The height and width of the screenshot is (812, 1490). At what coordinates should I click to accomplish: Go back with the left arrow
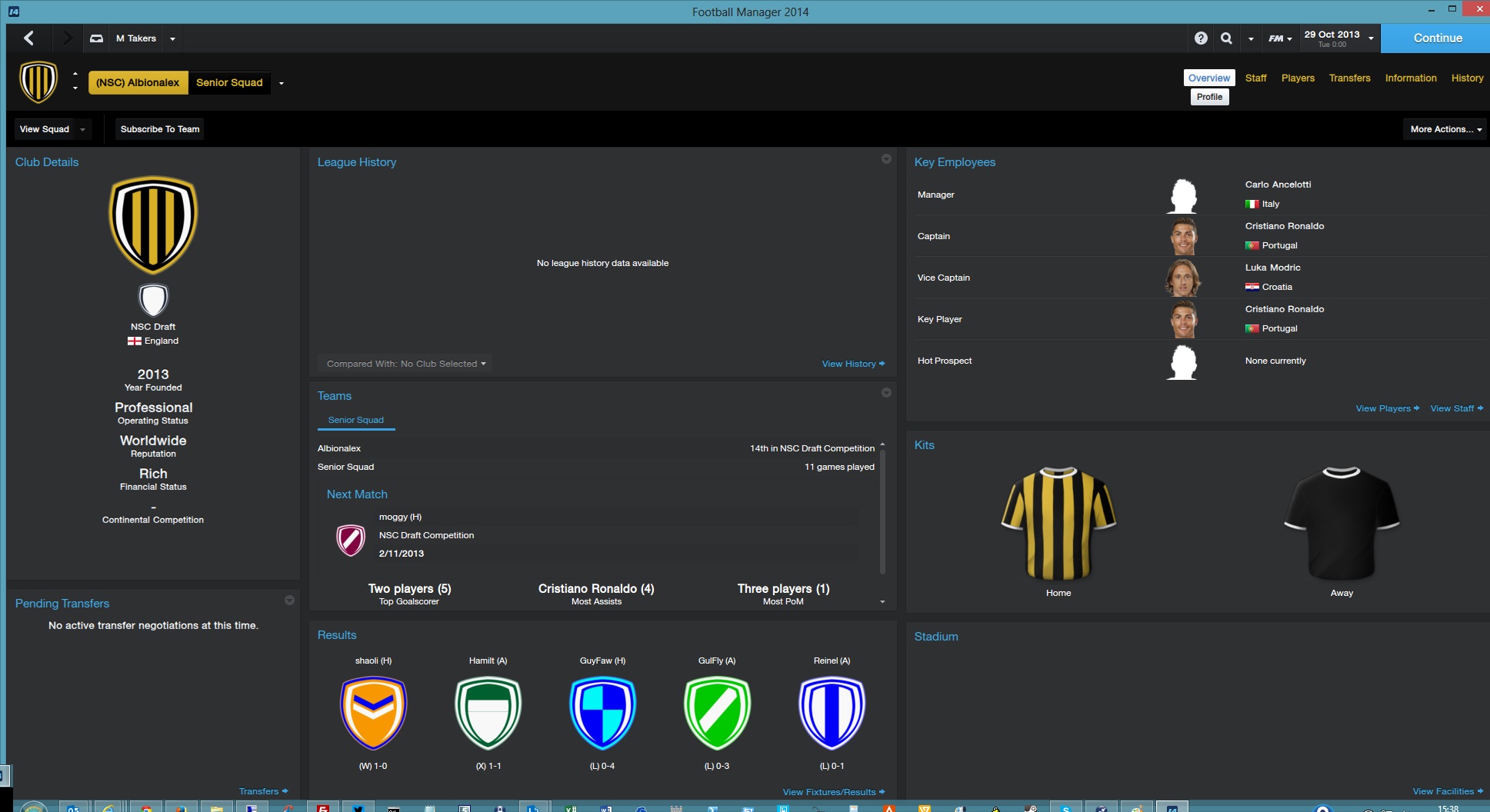29,38
